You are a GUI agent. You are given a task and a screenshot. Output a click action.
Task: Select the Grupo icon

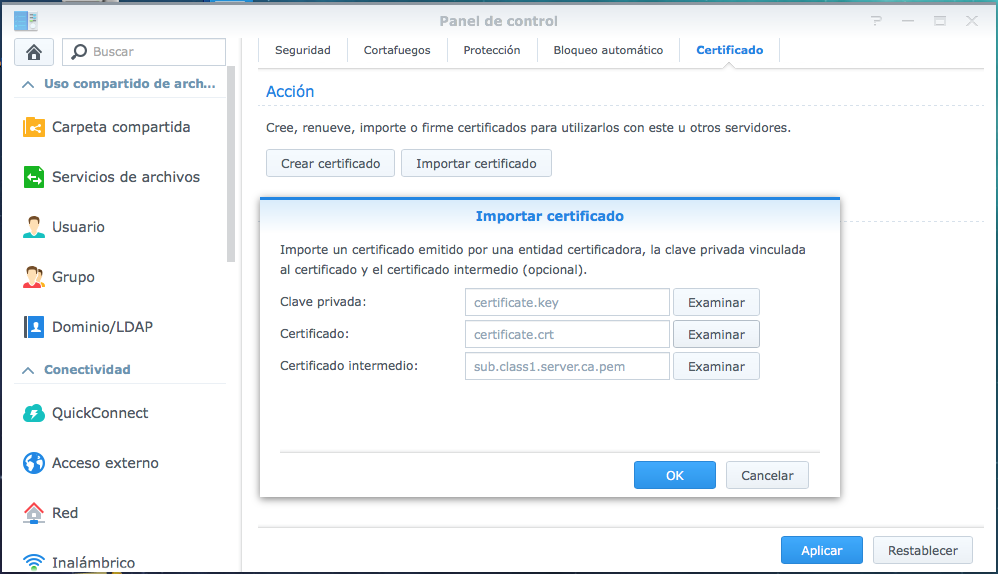tap(34, 277)
